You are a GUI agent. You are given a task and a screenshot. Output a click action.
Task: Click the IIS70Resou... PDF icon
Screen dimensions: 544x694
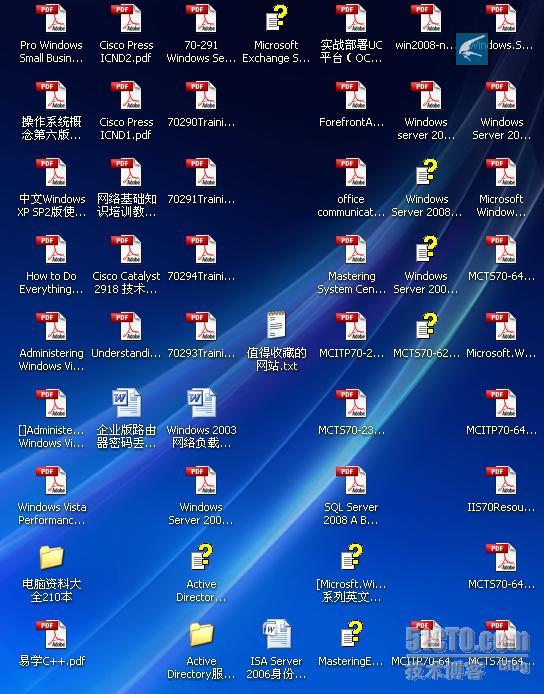(501, 481)
